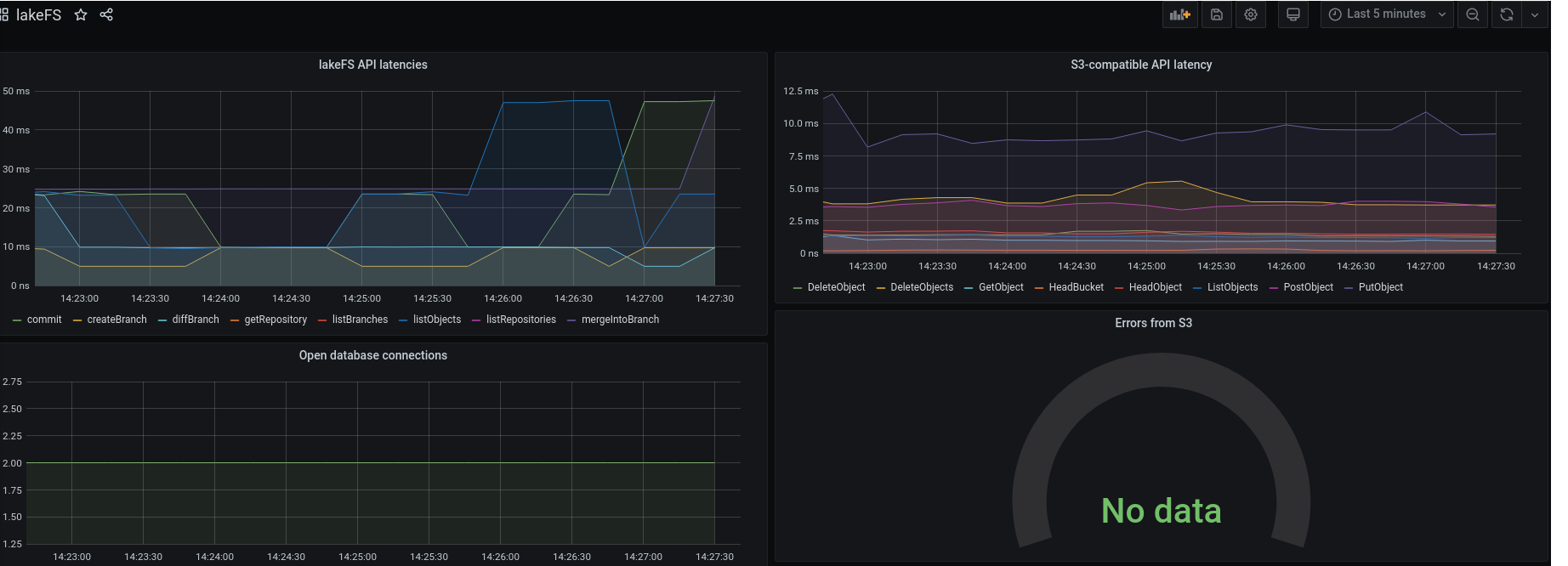The height and width of the screenshot is (566, 1568).
Task: Star the lakeFS dashboard
Action: tap(81, 14)
